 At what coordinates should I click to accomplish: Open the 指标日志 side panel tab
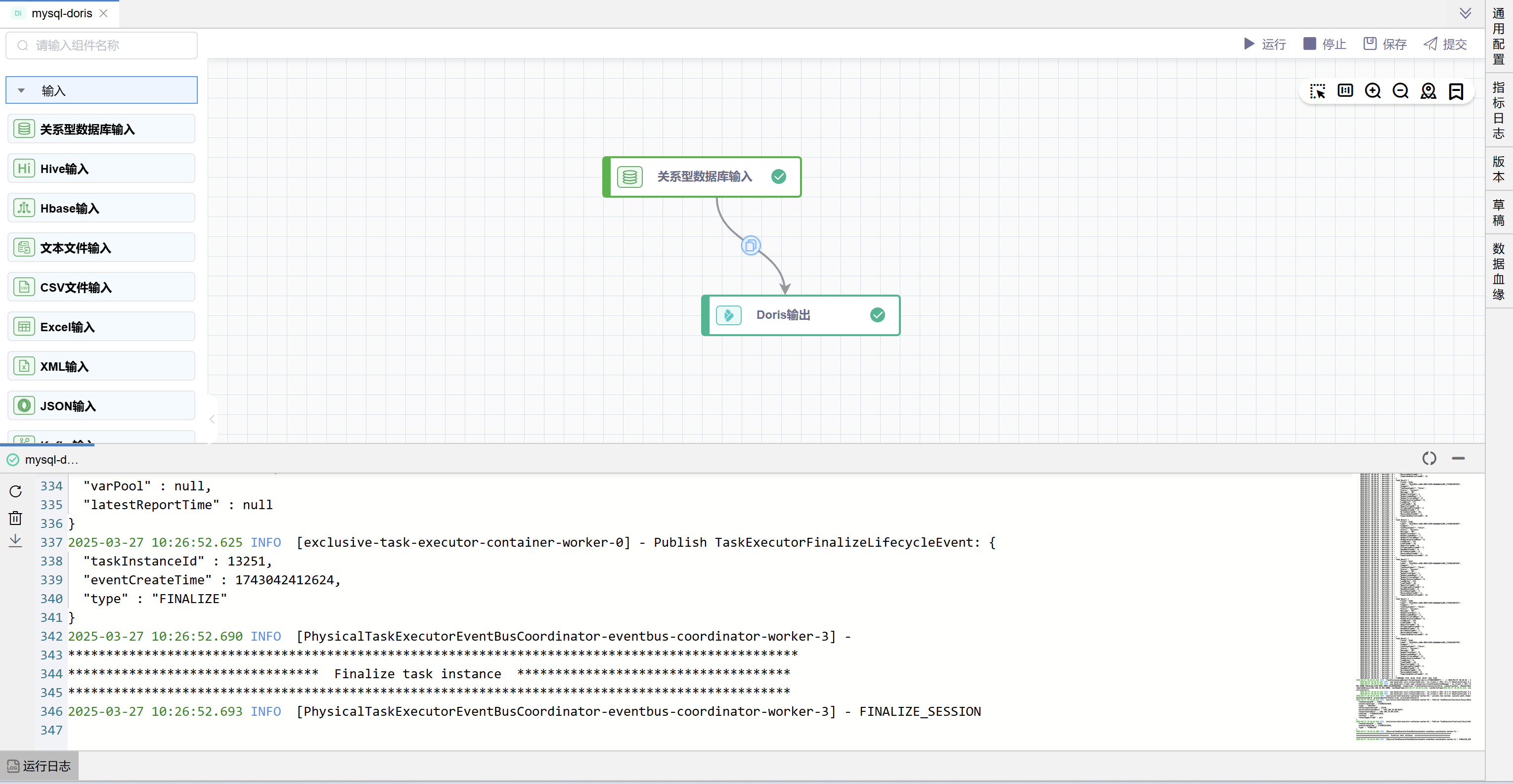(1498, 110)
